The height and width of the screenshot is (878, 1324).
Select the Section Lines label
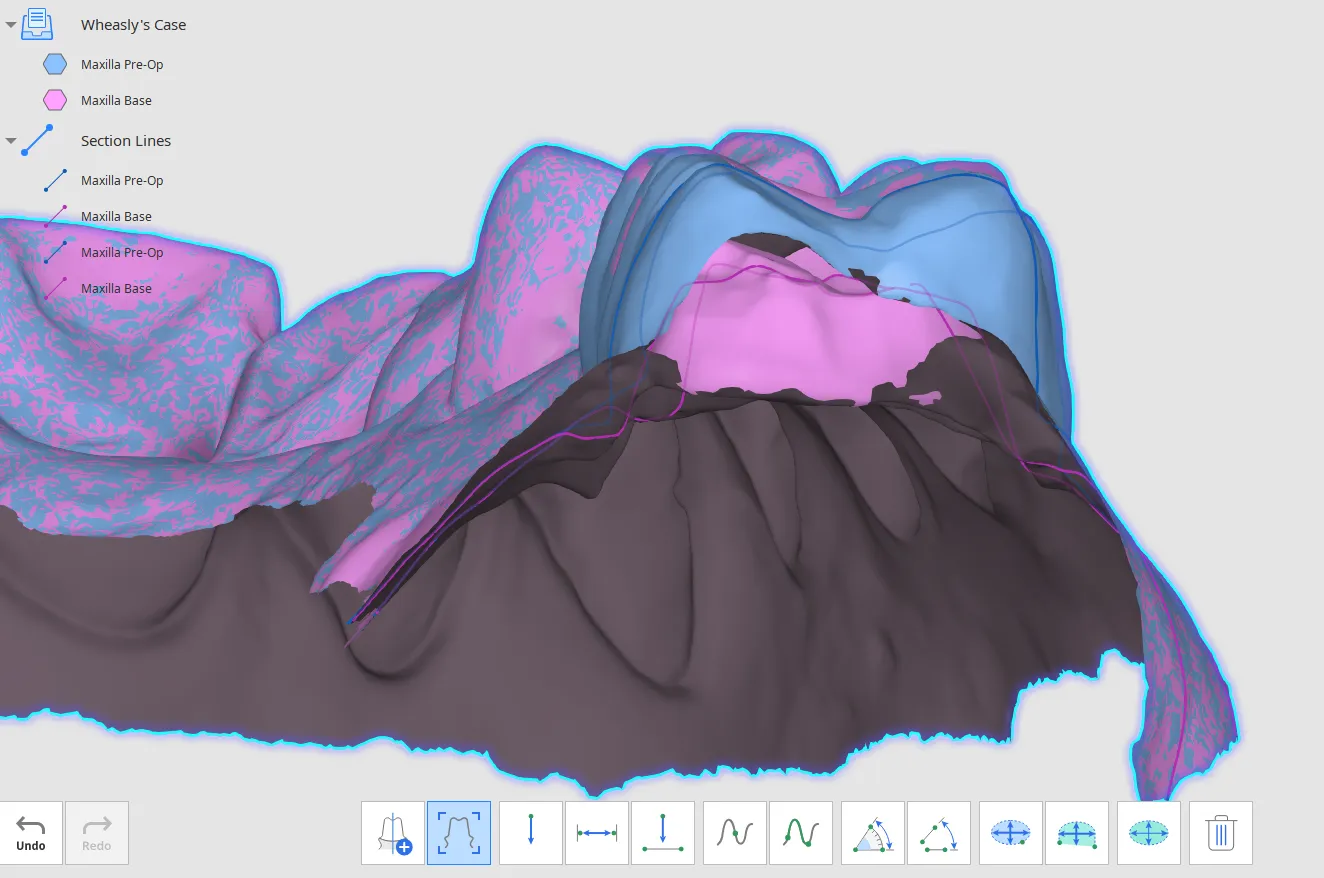[x=126, y=141]
